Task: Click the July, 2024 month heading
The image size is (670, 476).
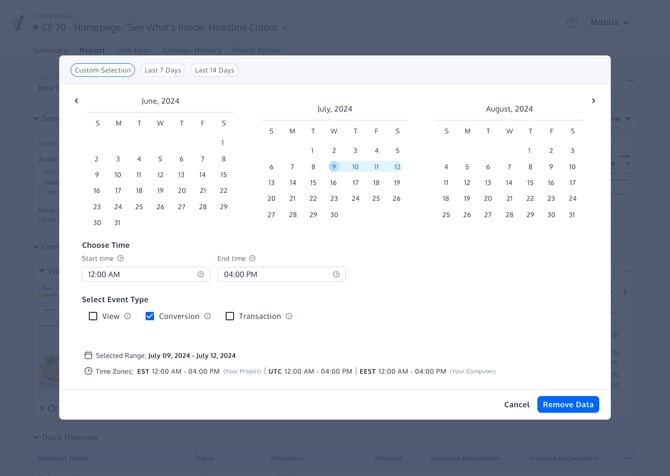Action: tap(335, 109)
